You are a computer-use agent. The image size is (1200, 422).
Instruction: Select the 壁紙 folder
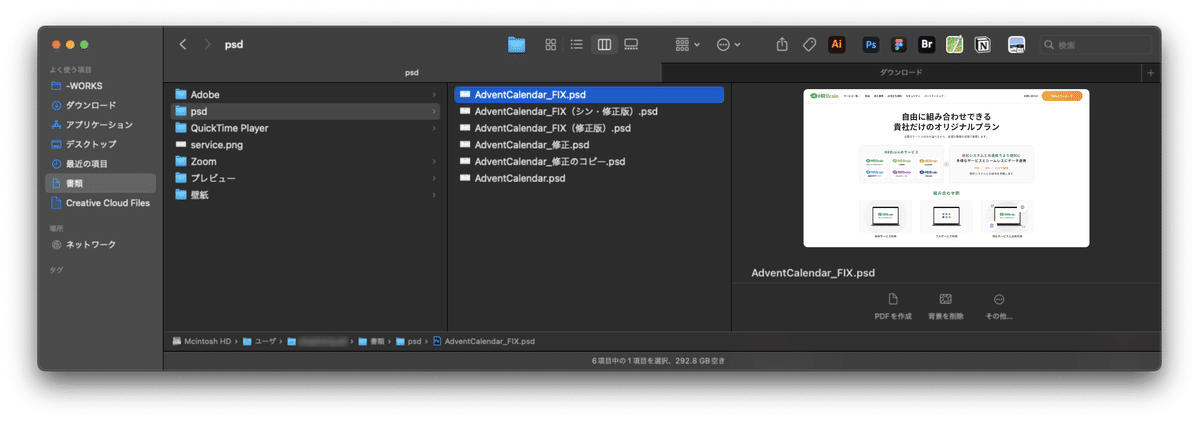(x=305, y=195)
